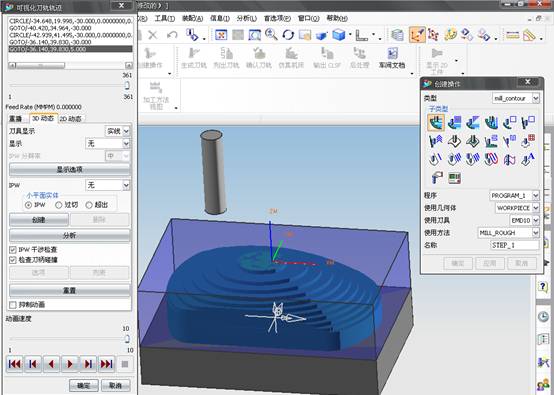Open the 分析(L) menu
The width and height of the screenshot is (554, 395).
tap(247, 18)
